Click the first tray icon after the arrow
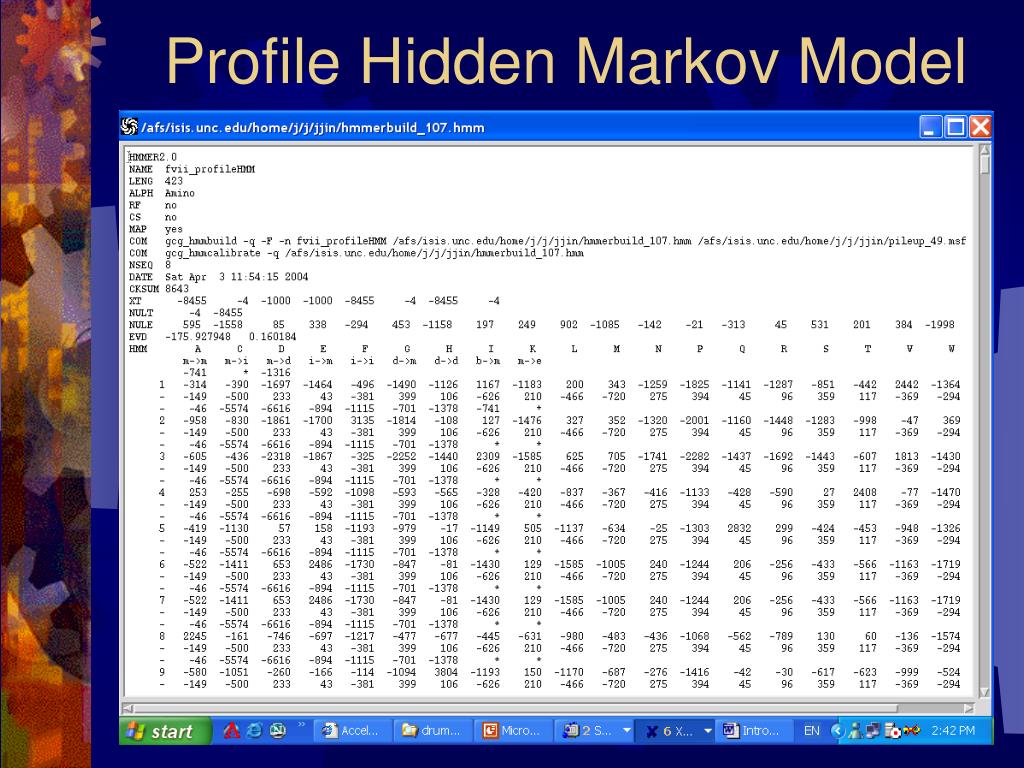1024x768 pixels. [x=855, y=731]
